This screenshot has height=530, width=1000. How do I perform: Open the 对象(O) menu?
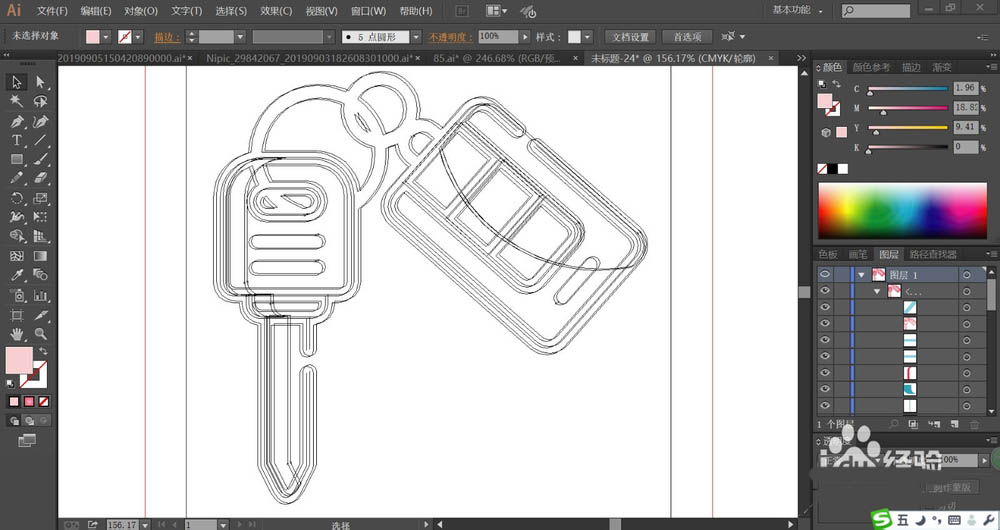[x=140, y=11]
